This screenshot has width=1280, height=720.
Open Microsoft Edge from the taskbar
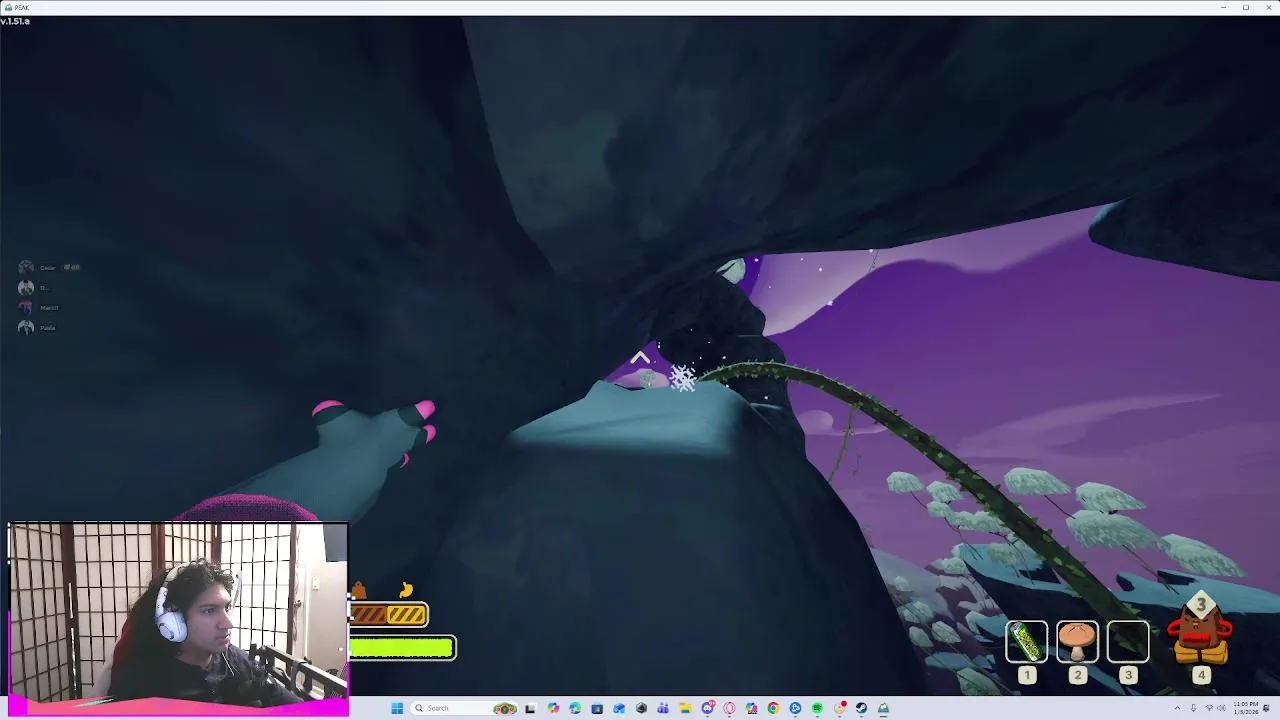(575, 709)
